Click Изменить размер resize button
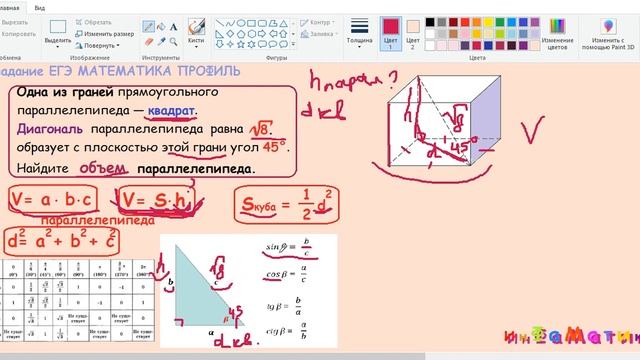This screenshot has width=640, height=360. (x=105, y=34)
